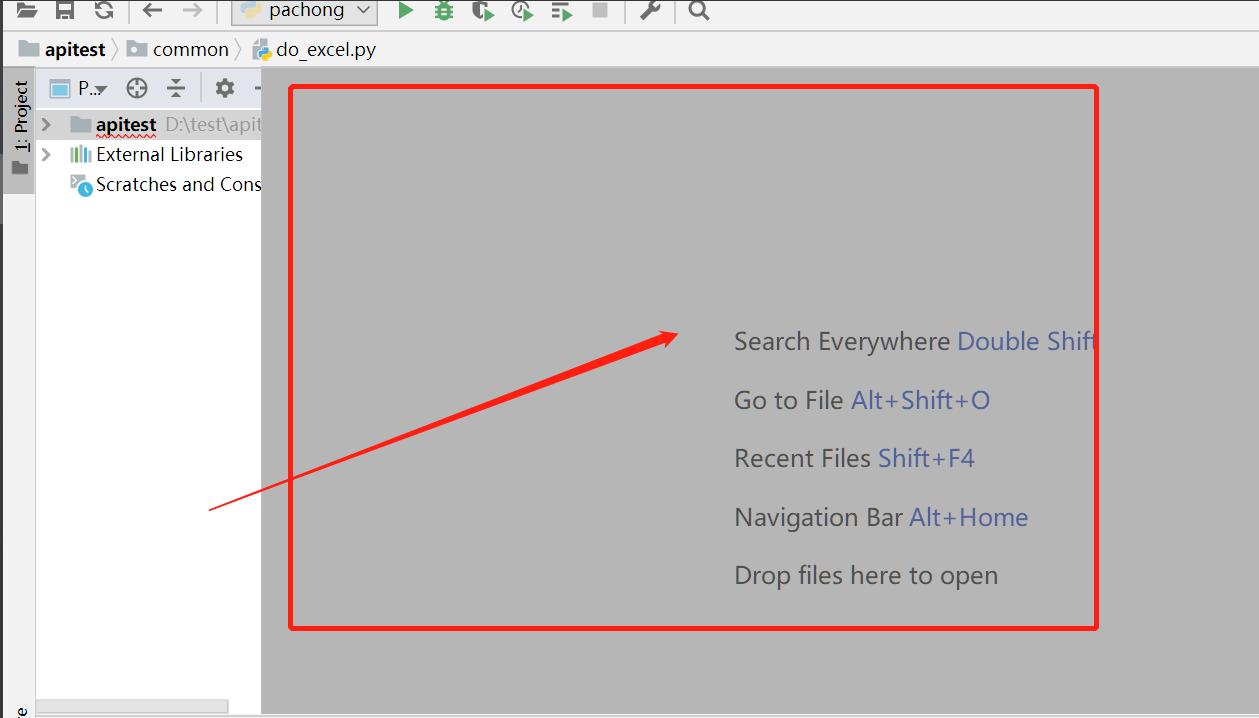Expand the apitest project folder
The image size is (1259, 718).
(x=46, y=125)
